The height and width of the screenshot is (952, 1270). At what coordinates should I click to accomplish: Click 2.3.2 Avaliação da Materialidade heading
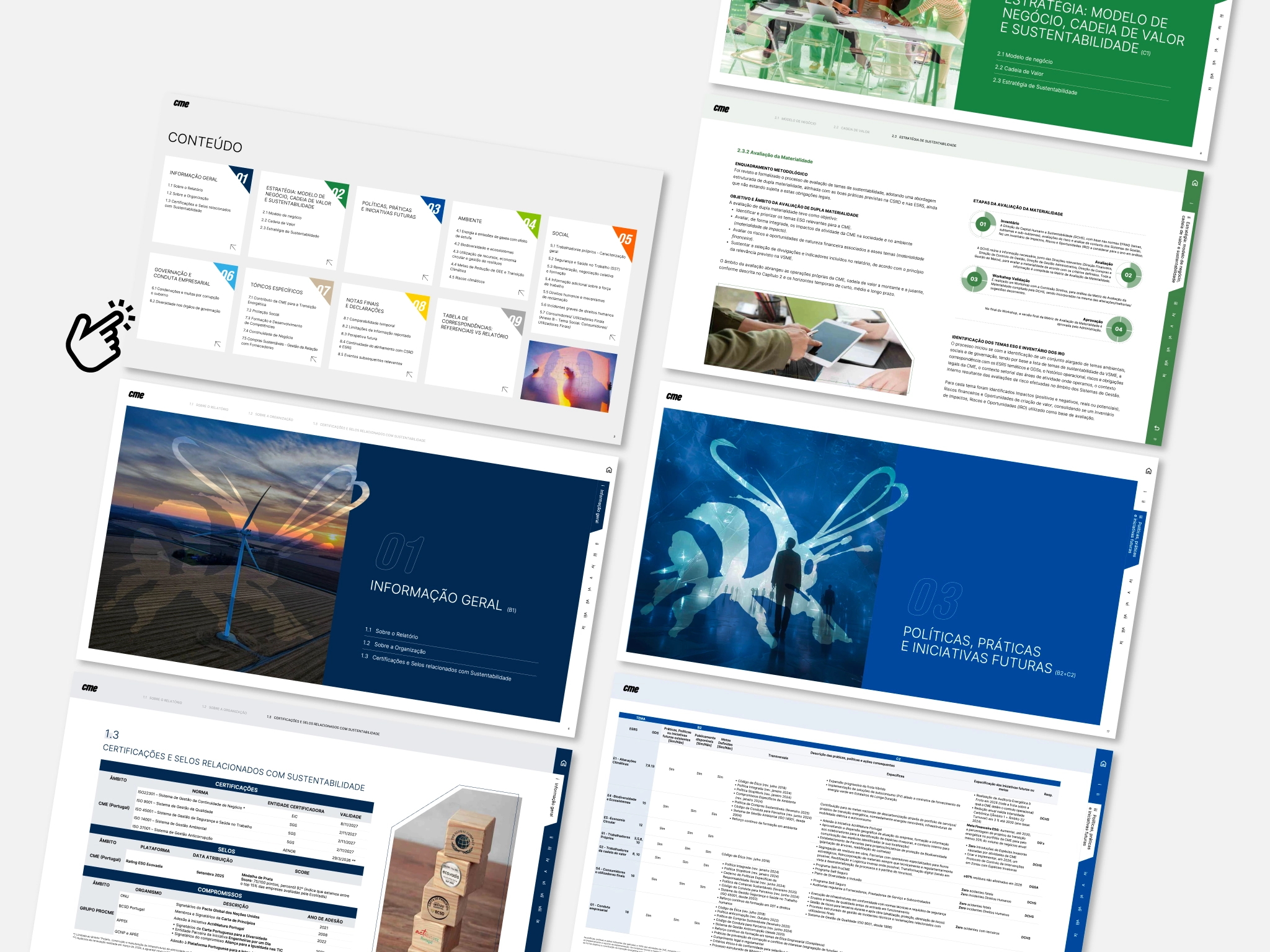tap(775, 156)
